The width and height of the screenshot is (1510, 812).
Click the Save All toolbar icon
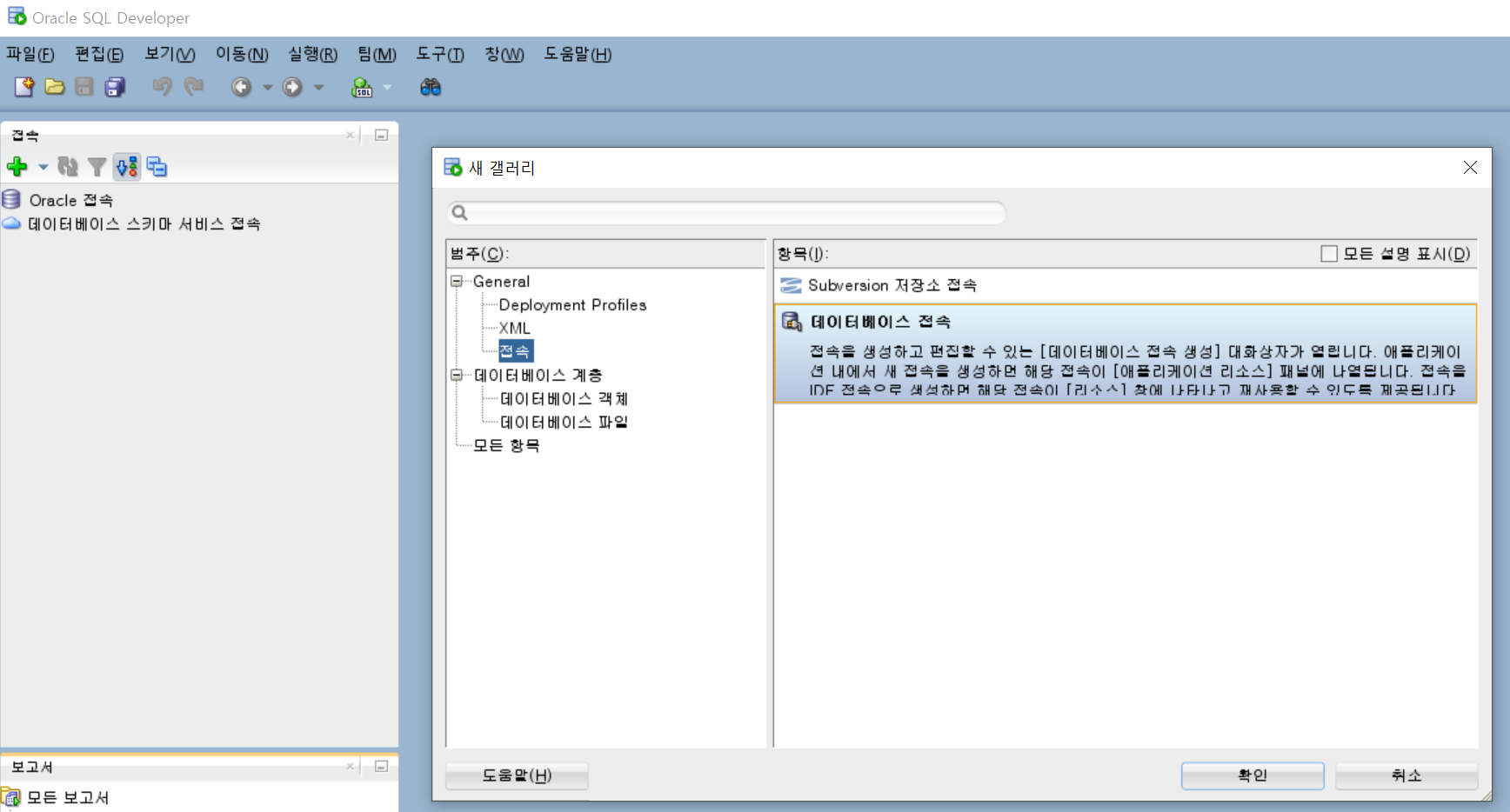(x=115, y=87)
